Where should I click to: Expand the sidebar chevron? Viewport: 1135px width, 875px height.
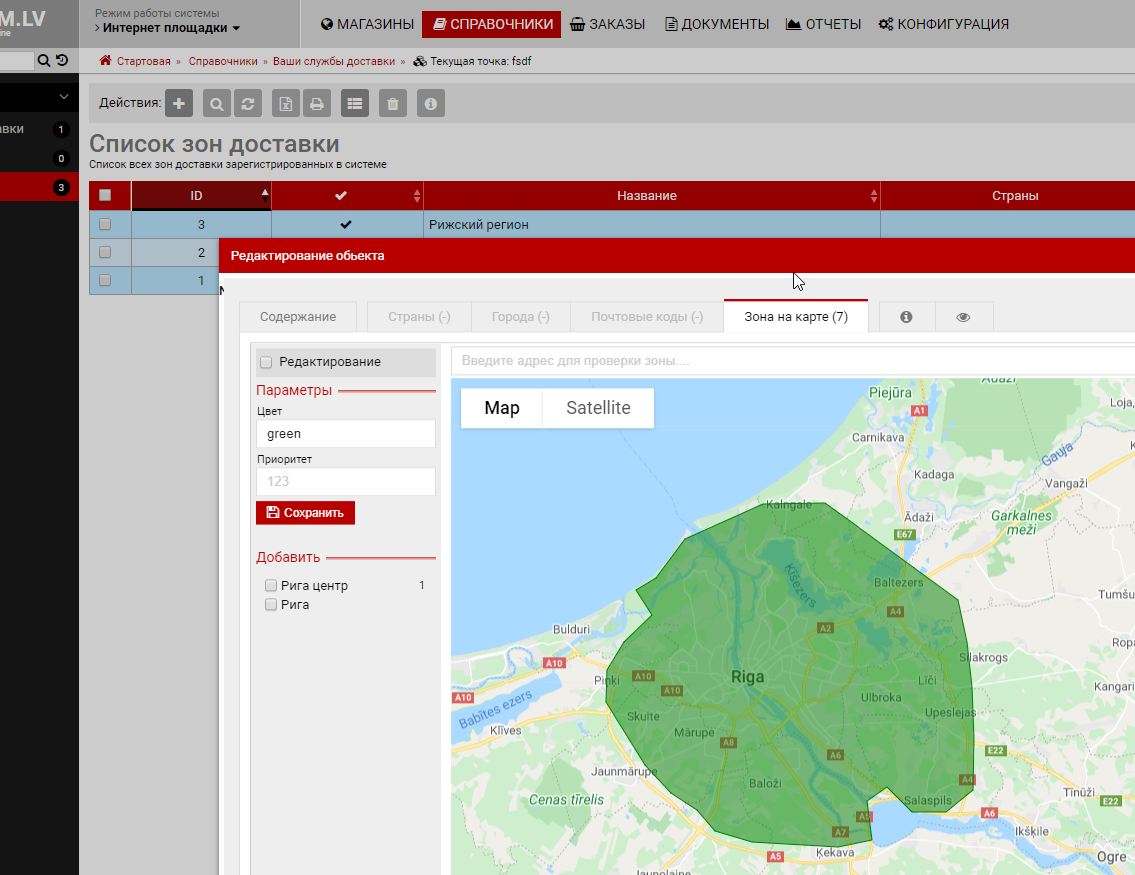pyautogui.click(x=64, y=97)
